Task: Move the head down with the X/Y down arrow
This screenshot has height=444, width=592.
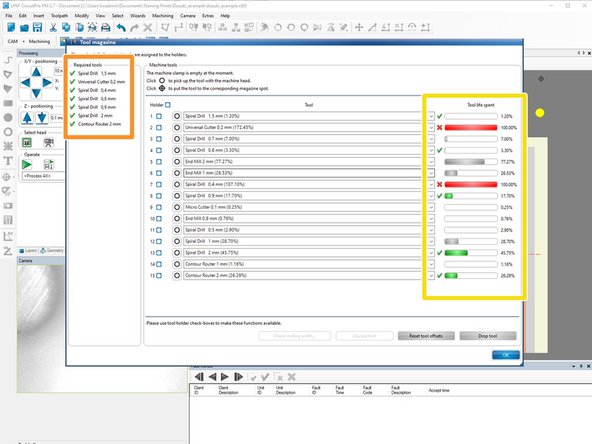Action: pyautogui.click(x=36, y=92)
